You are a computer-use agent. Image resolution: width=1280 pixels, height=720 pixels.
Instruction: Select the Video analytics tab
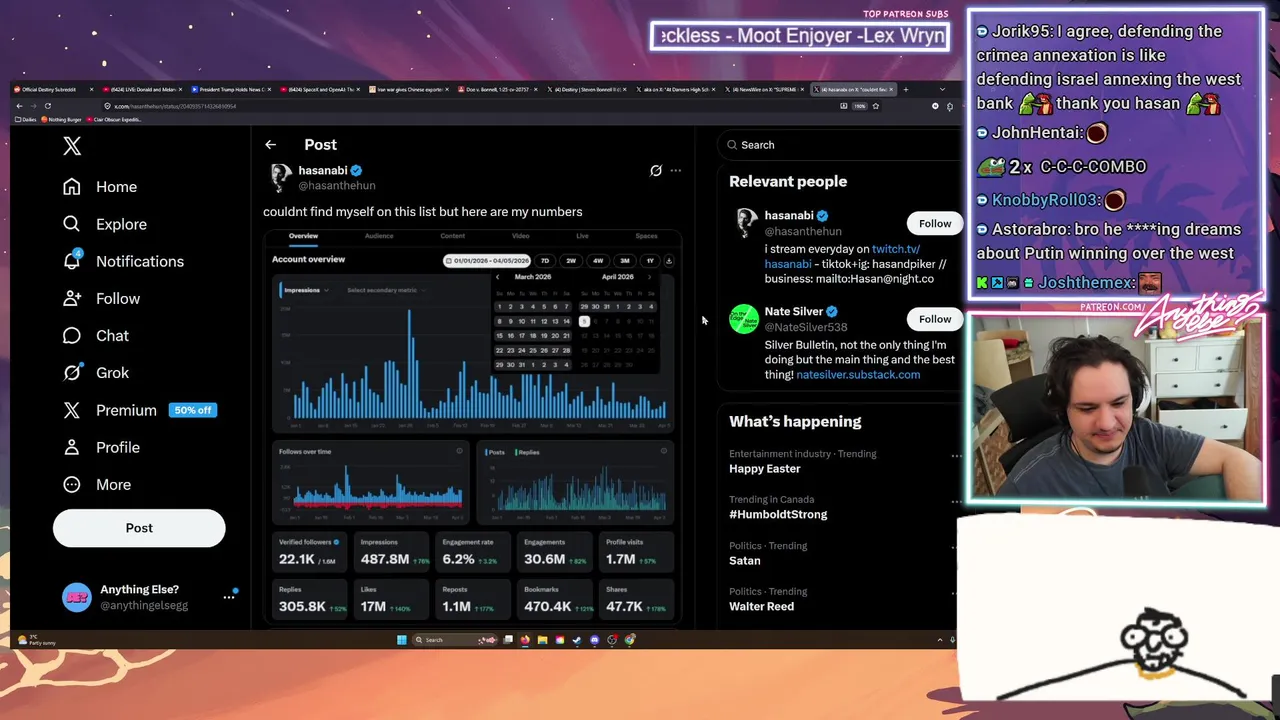click(x=521, y=236)
